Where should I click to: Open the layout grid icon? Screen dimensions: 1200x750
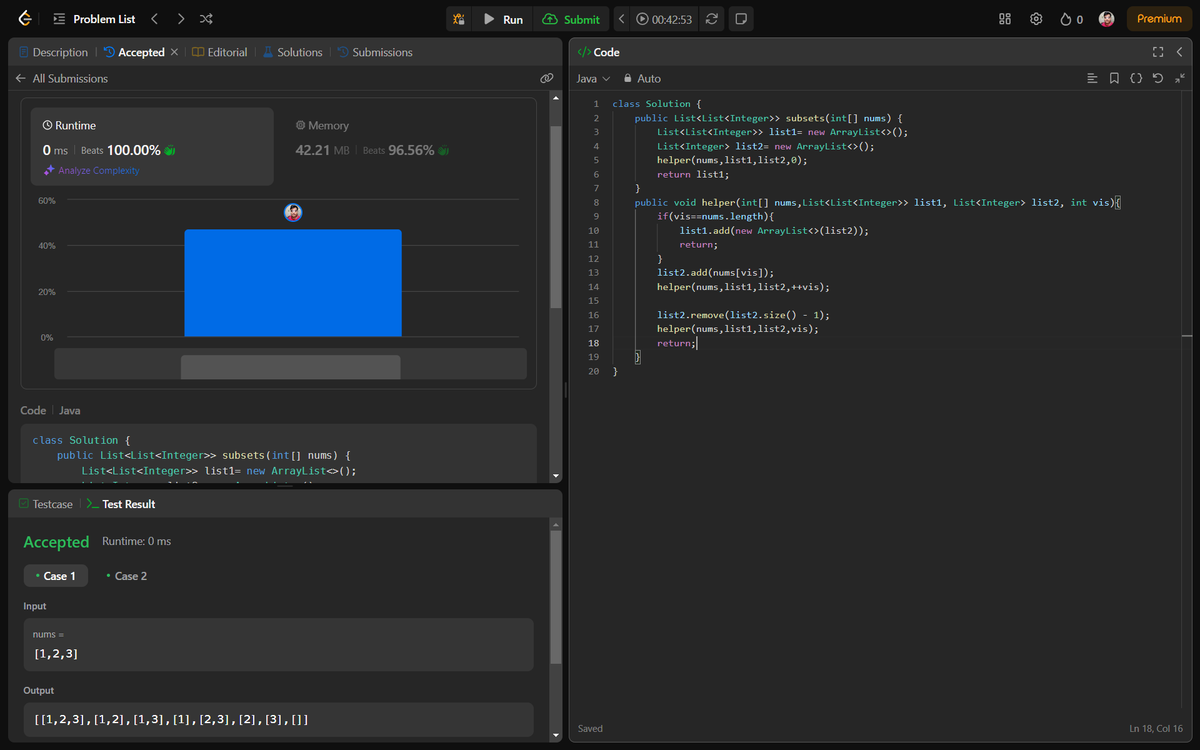tap(1006, 19)
